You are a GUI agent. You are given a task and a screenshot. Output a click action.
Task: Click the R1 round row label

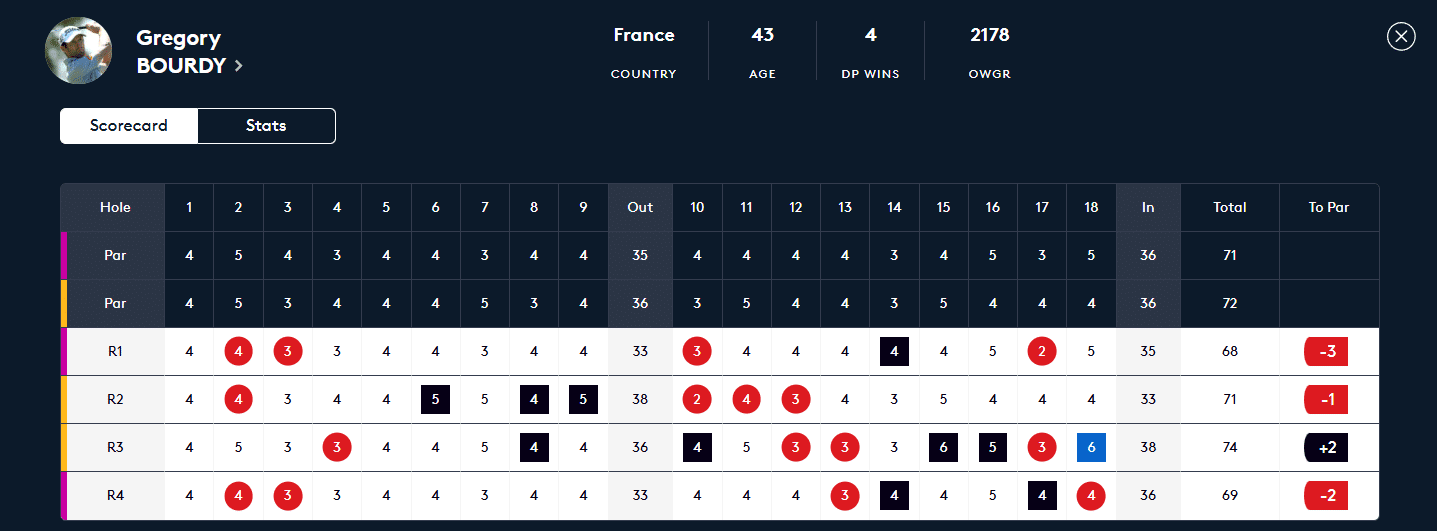115,352
